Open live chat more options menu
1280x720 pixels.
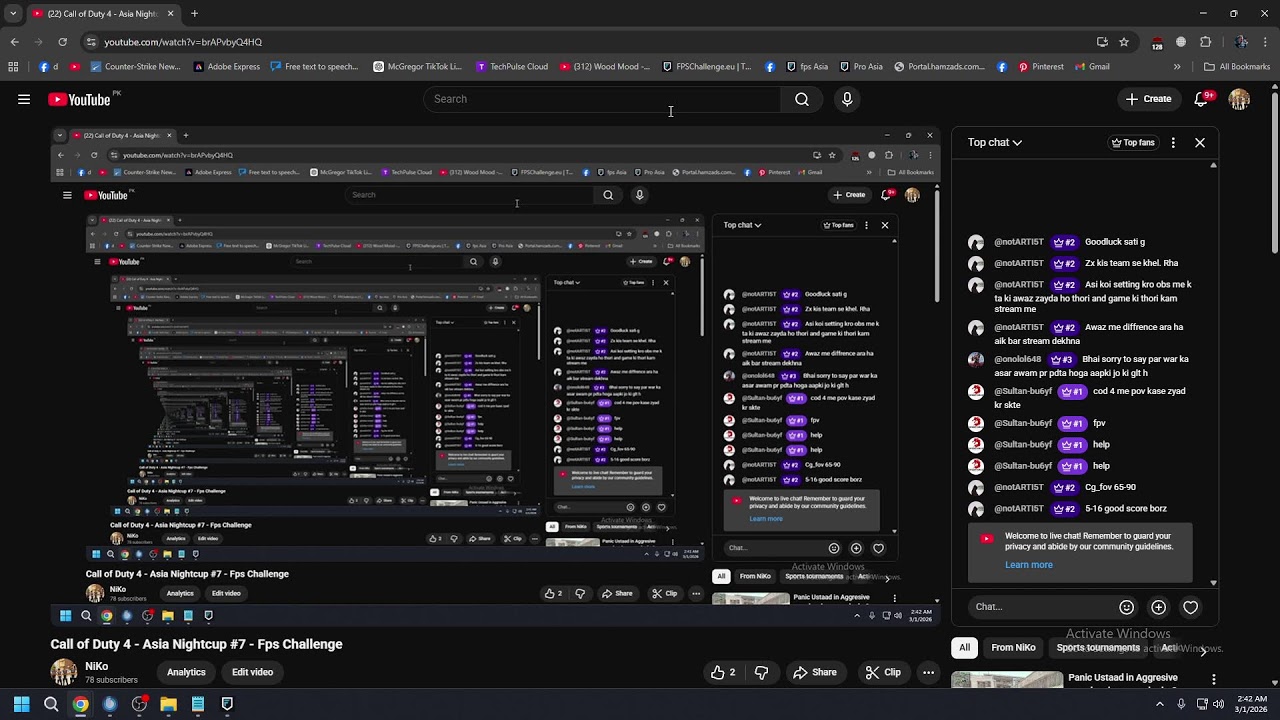point(1173,143)
